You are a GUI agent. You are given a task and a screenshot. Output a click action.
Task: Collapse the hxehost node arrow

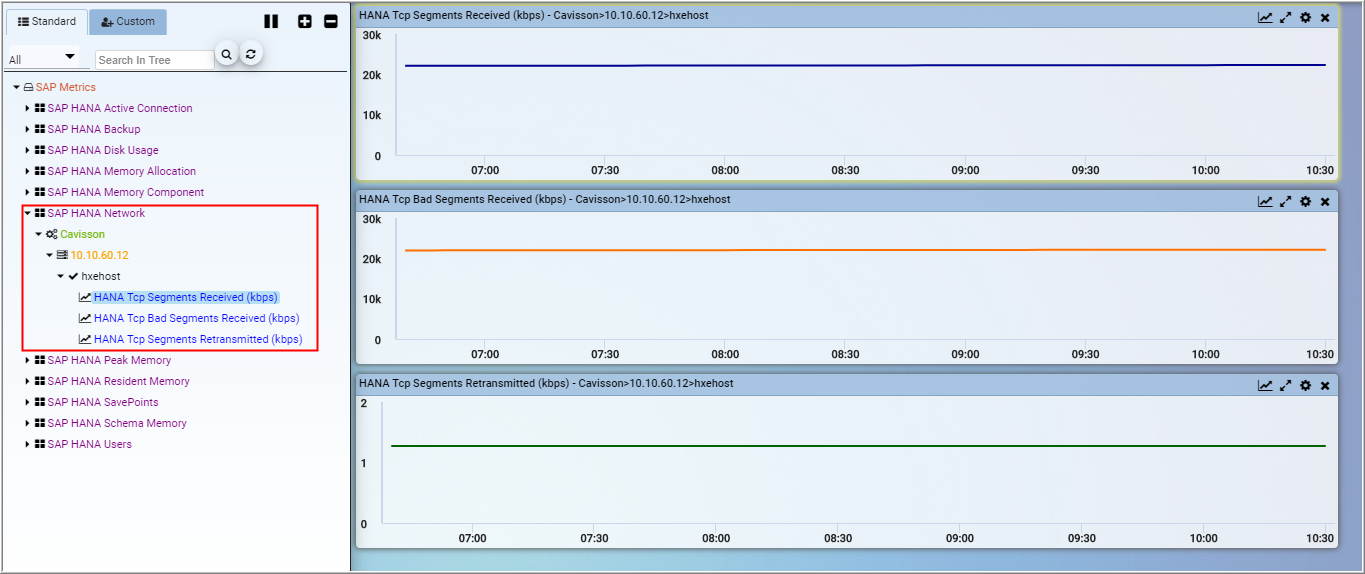point(61,276)
